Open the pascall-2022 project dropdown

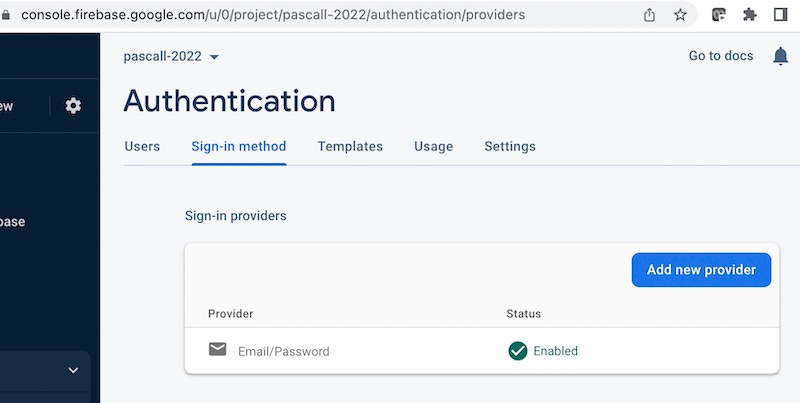click(171, 56)
